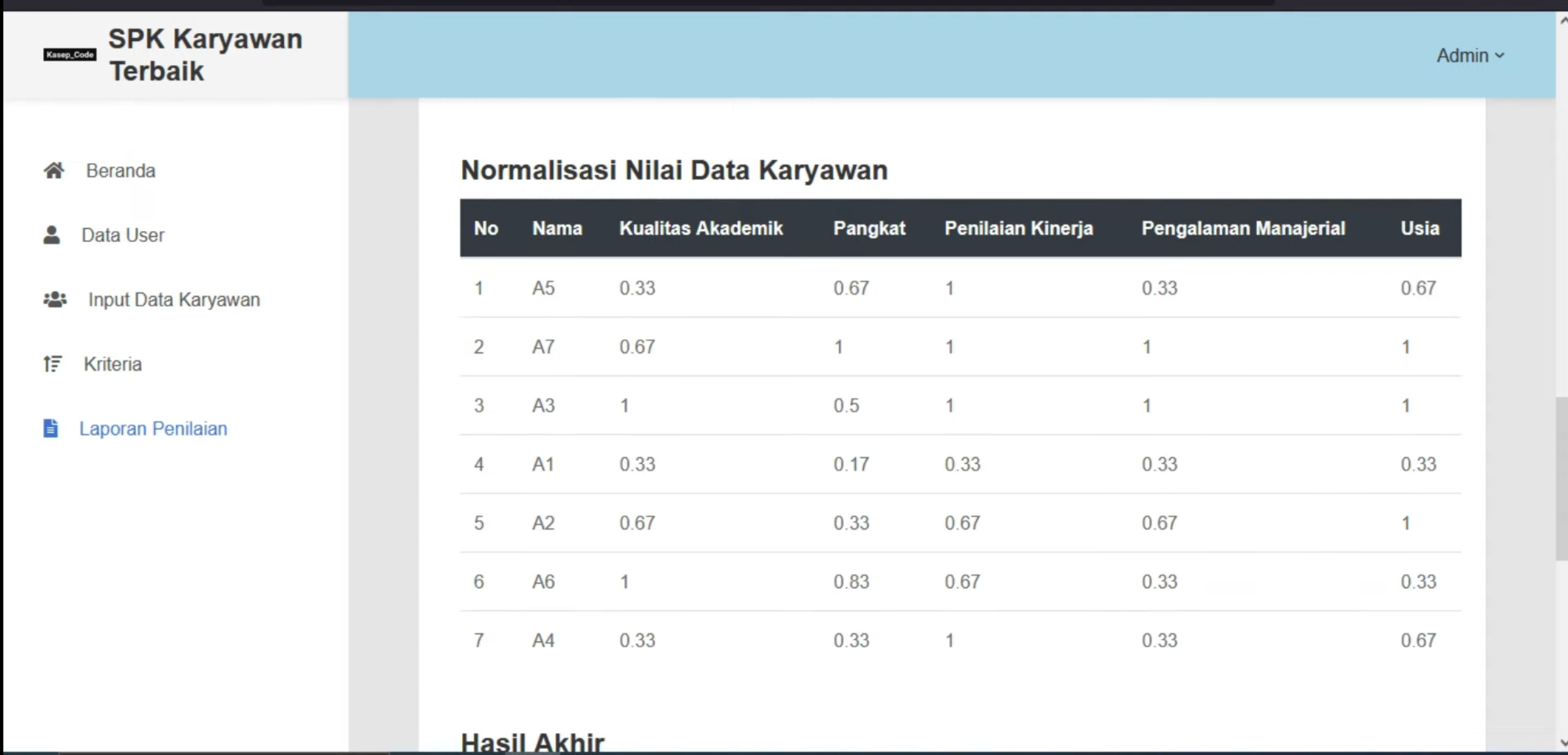This screenshot has width=1568, height=755.
Task: Click Pangkat value 0.5 in A3 row
Action: (x=846, y=405)
